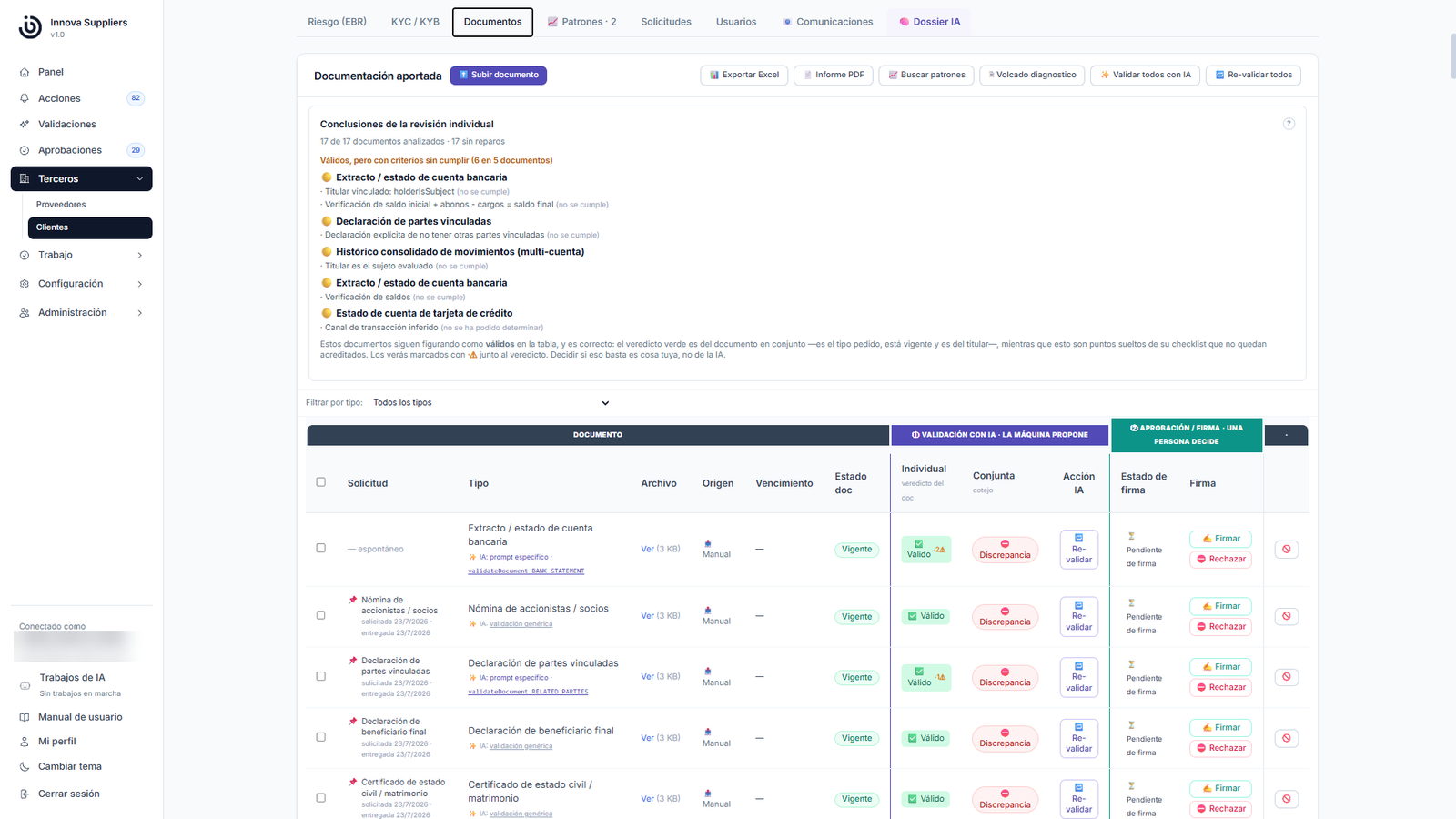
Task: Click the block icon in Declaración de partes vinculadas row
Action: tap(1287, 677)
